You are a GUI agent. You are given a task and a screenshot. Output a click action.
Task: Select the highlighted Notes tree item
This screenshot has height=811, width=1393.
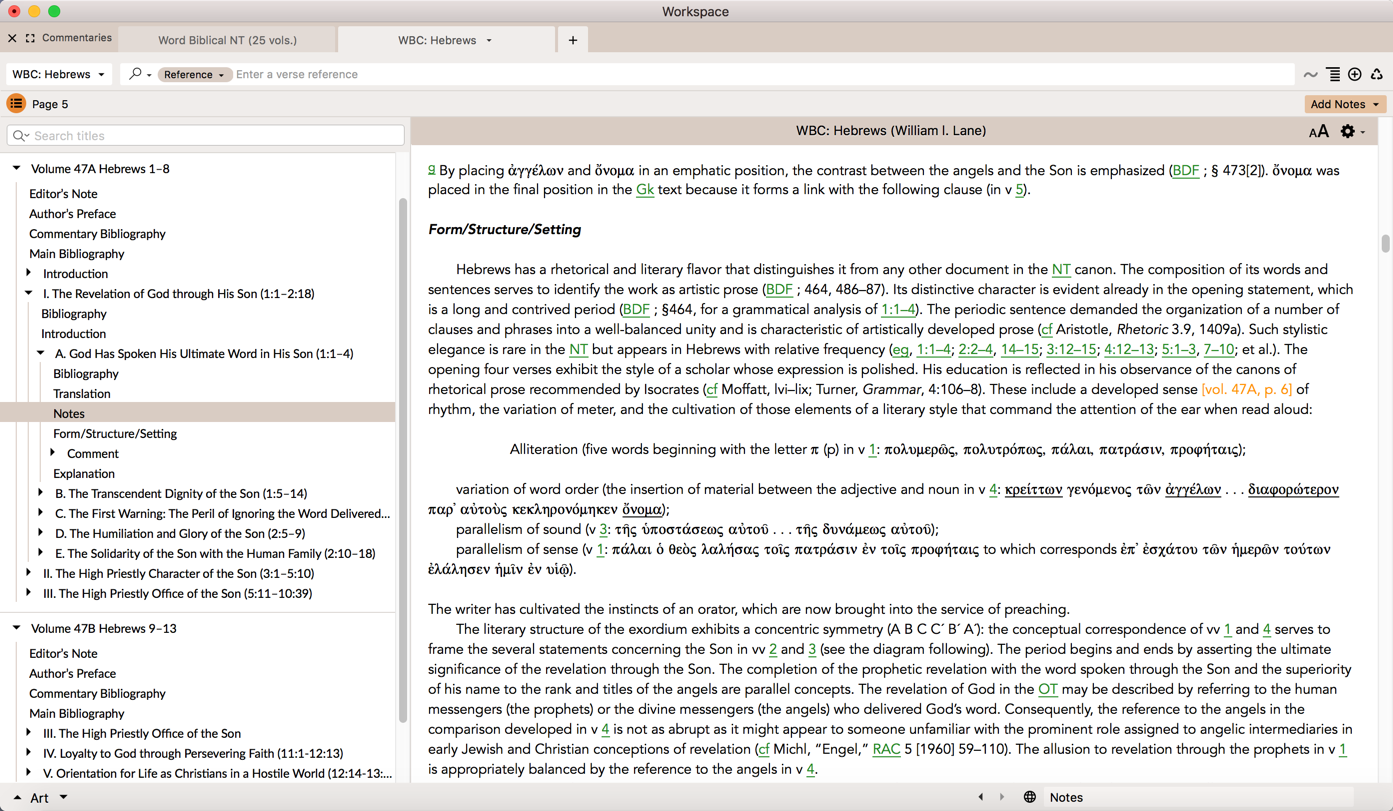coord(198,413)
